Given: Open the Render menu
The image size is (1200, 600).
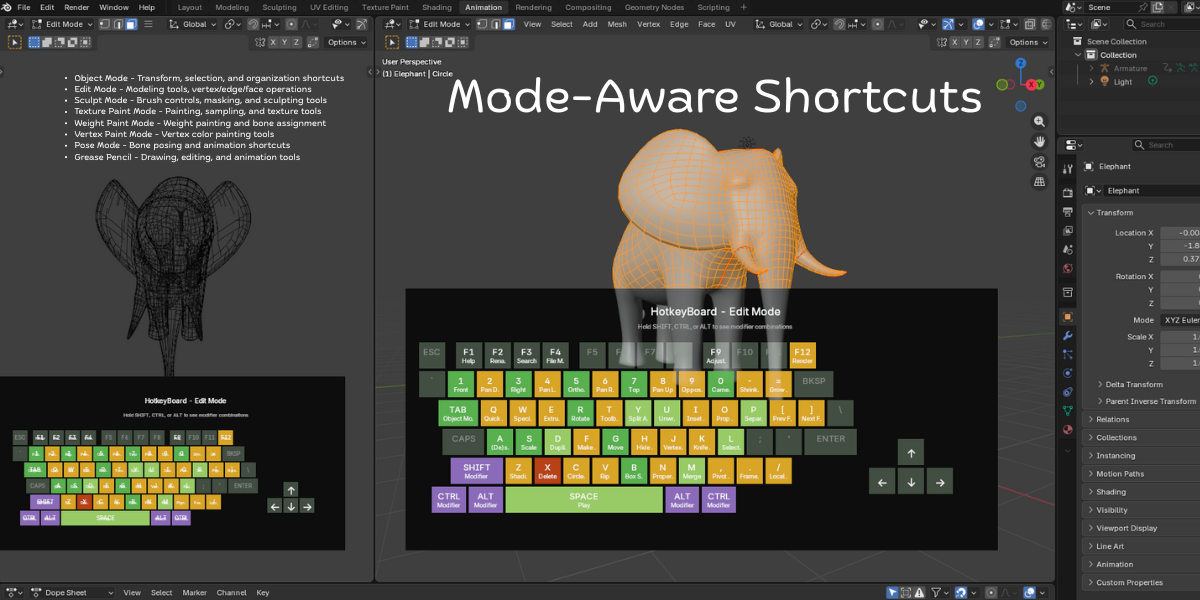Looking at the screenshot, I should tap(77, 7).
